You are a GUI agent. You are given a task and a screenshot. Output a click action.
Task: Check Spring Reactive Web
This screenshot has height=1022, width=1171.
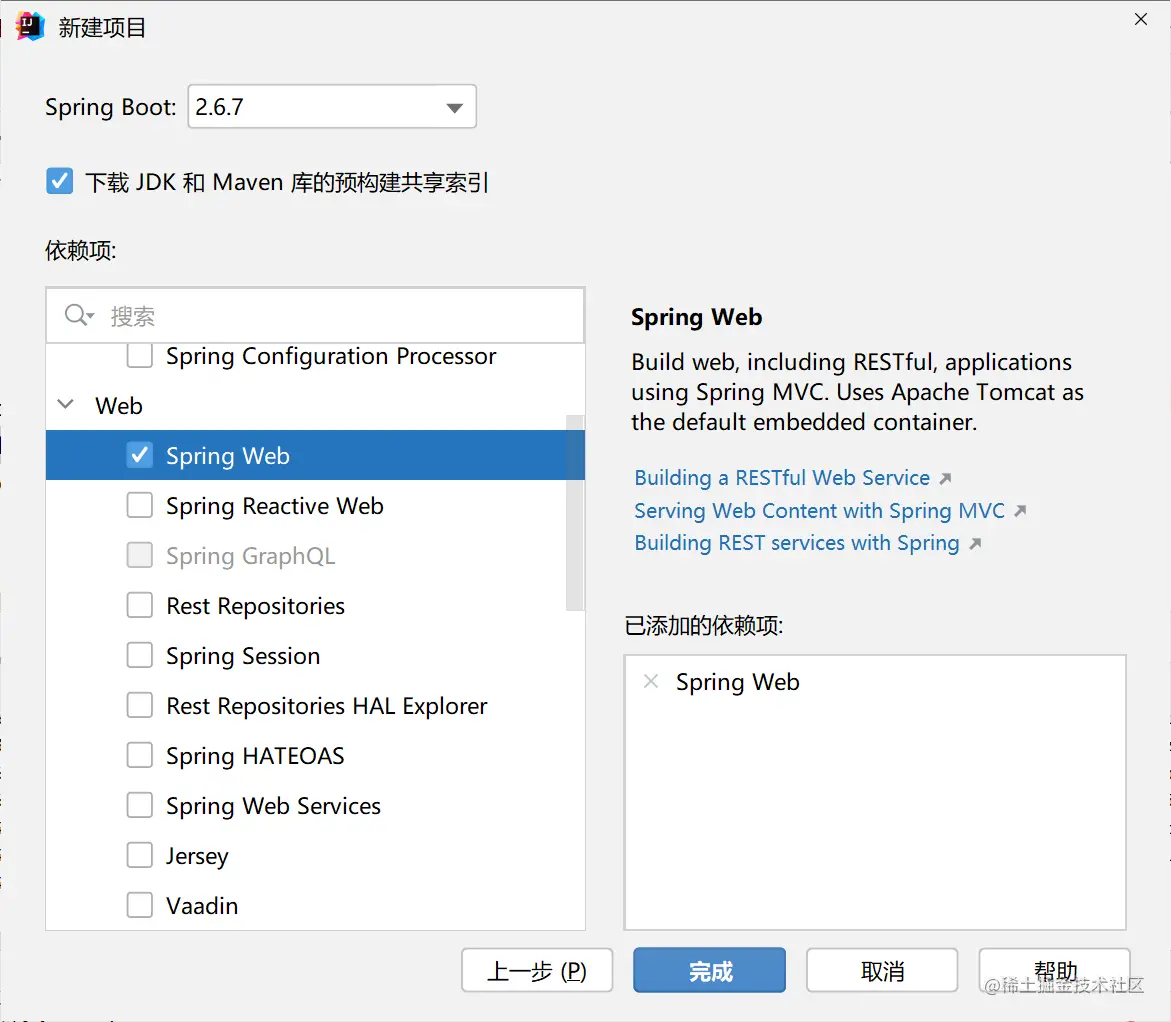(x=140, y=505)
